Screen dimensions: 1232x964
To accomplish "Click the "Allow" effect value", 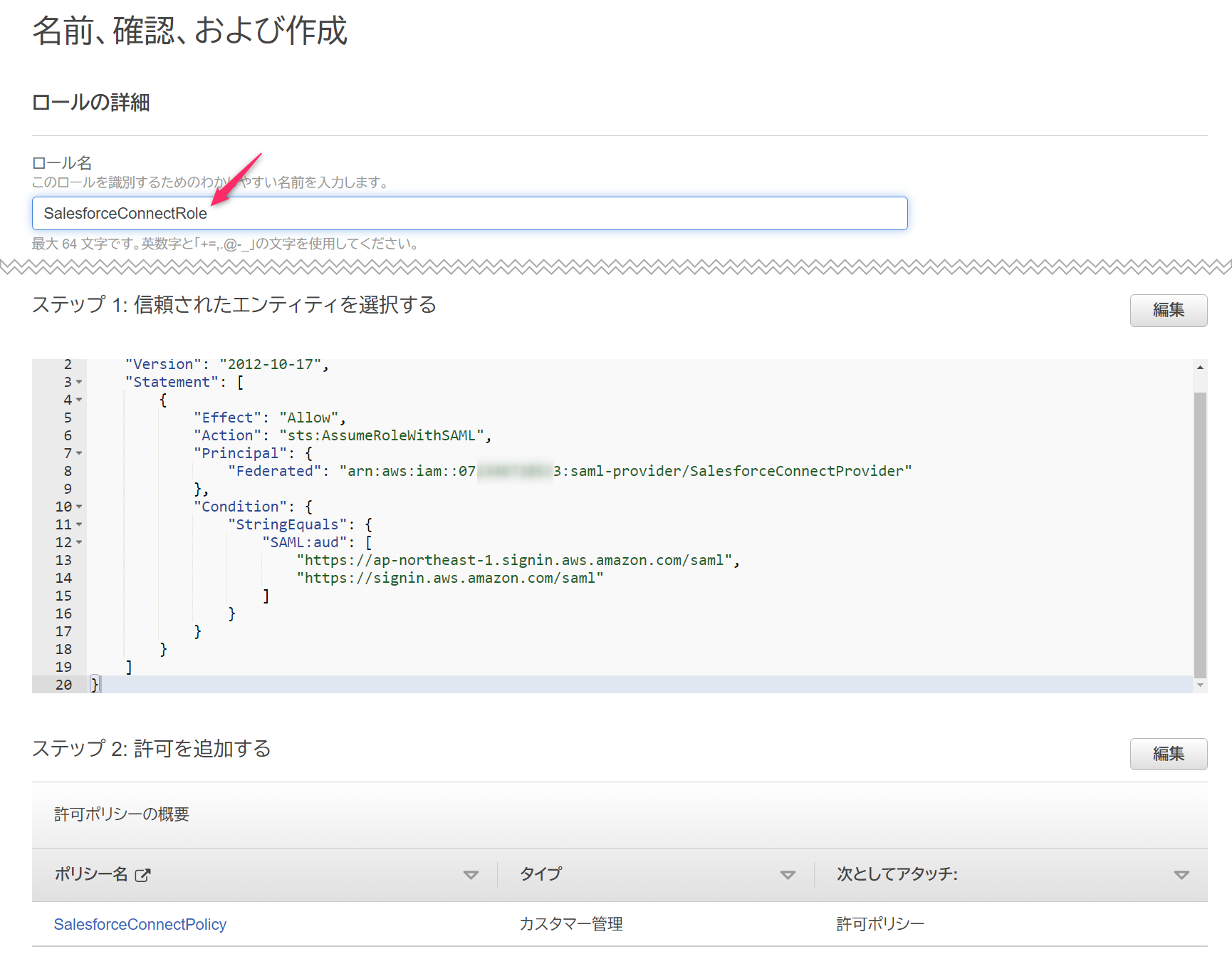I will tap(309, 418).
